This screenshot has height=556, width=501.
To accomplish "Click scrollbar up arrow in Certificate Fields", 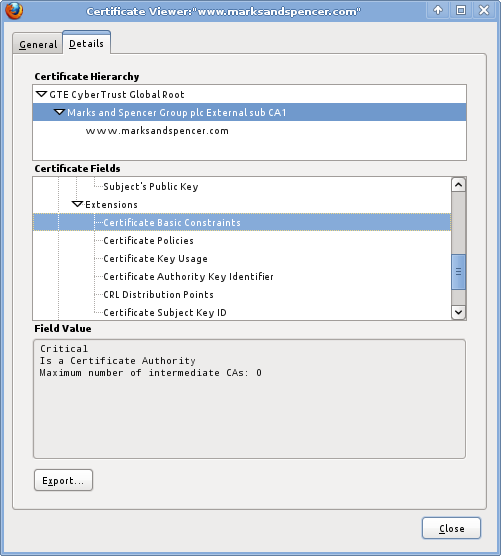I will click(458, 185).
